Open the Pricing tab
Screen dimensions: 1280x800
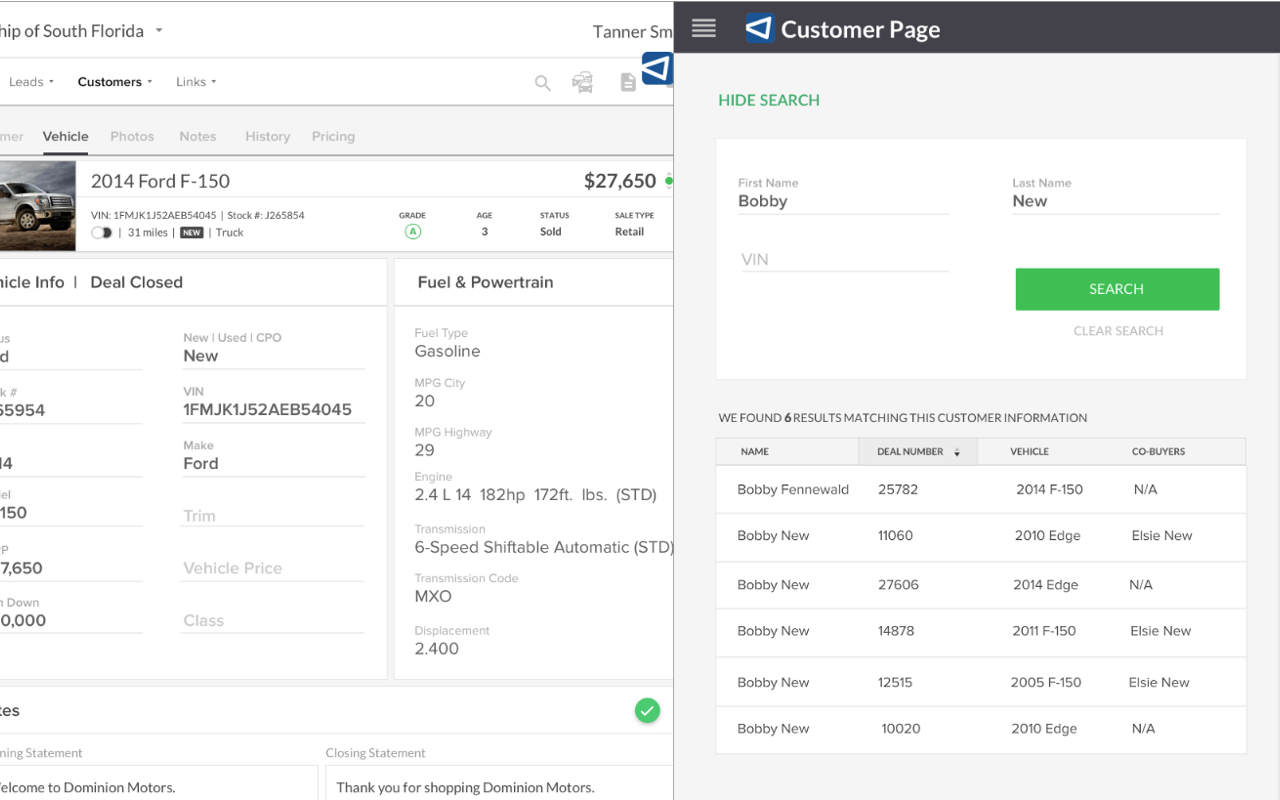click(333, 136)
